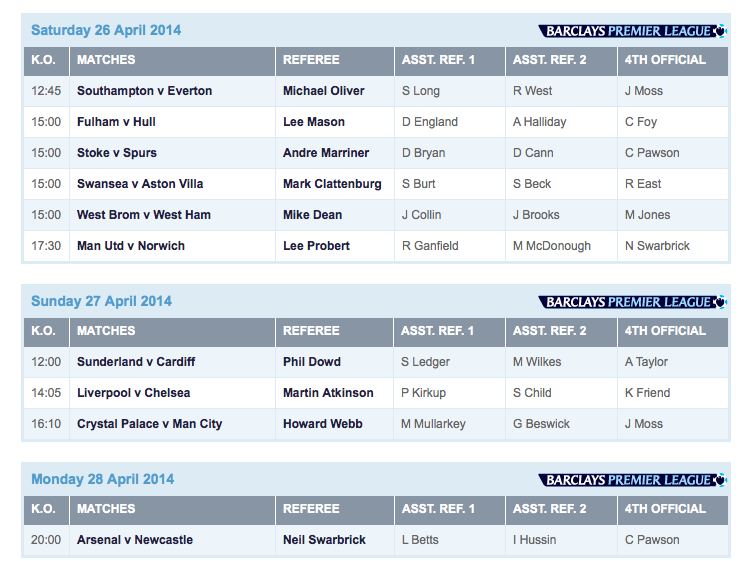Select referee Neil Swarbrick in Monday's table
Viewport: 746px width, 561px height.
(324, 540)
